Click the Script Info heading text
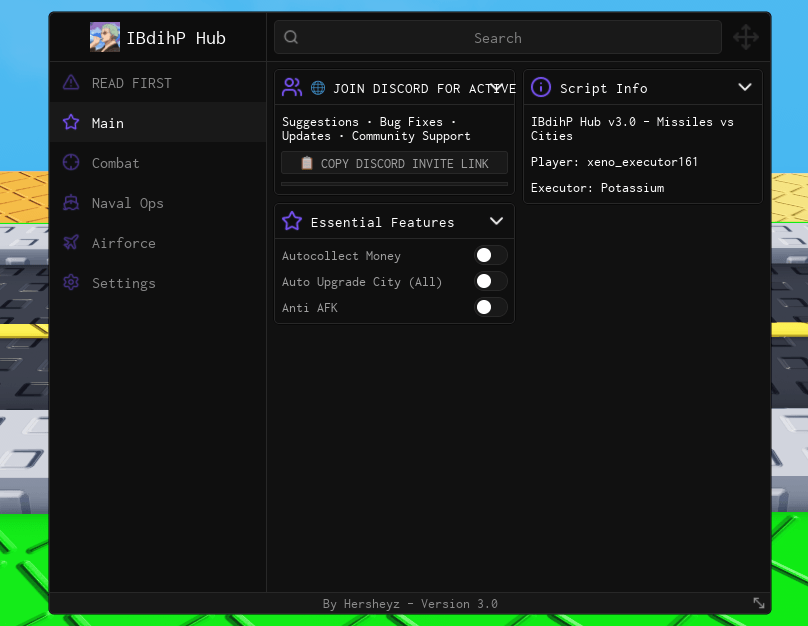 (x=603, y=88)
